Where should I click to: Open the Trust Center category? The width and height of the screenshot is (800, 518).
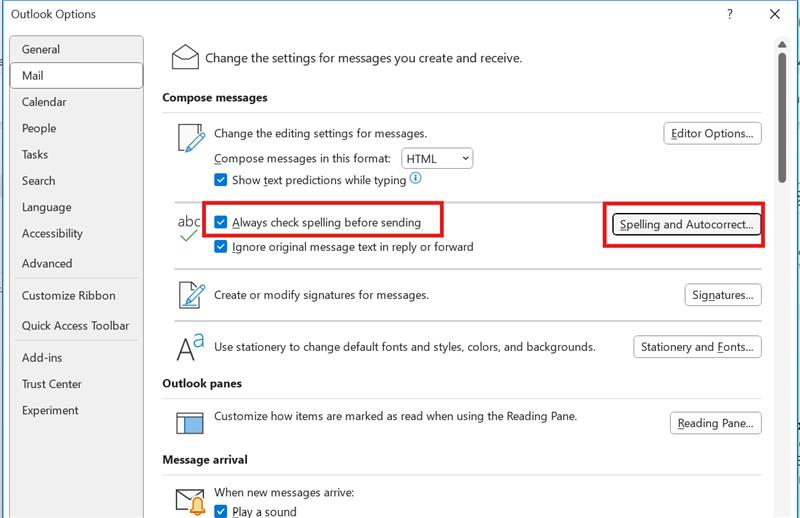[x=77, y=384]
